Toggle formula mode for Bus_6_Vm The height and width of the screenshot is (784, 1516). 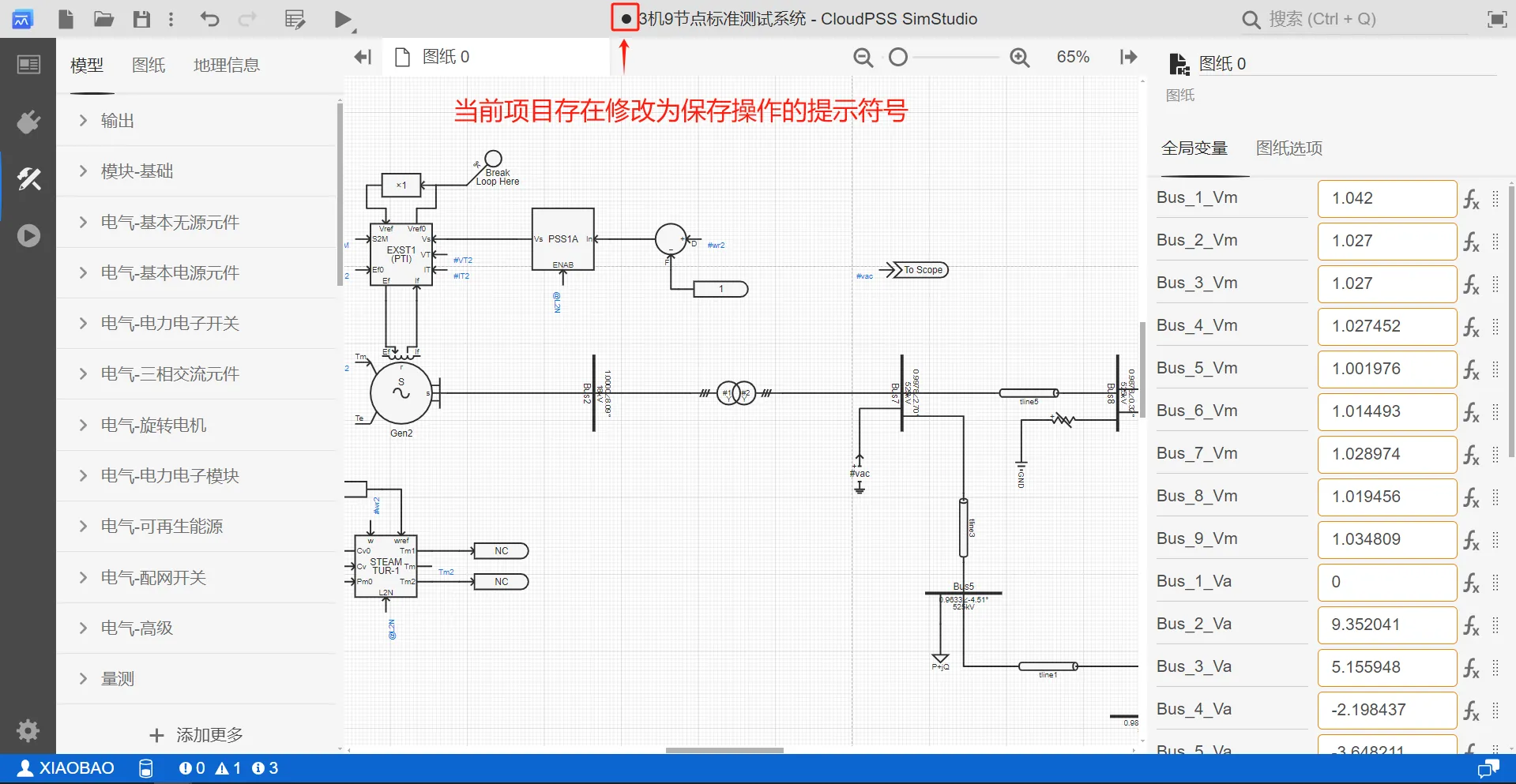1471,412
